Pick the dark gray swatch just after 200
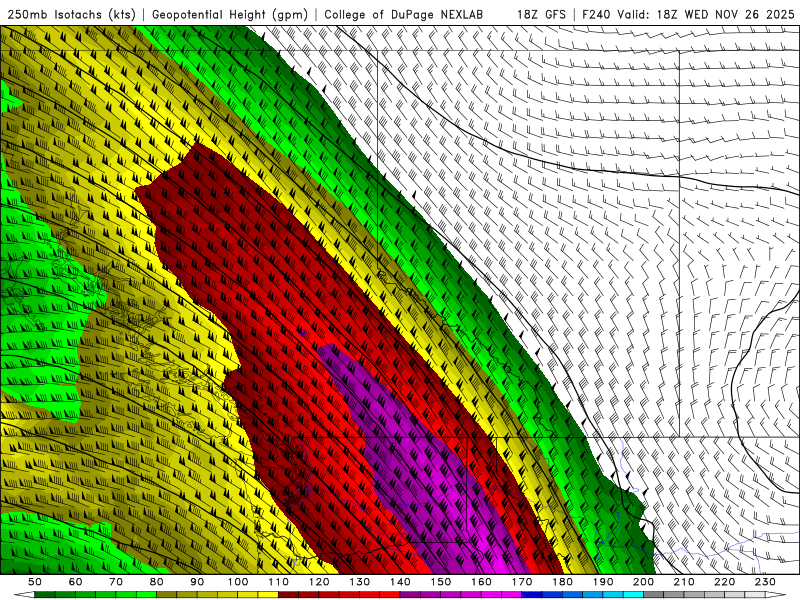The width and height of the screenshot is (800, 600). click(x=654, y=594)
